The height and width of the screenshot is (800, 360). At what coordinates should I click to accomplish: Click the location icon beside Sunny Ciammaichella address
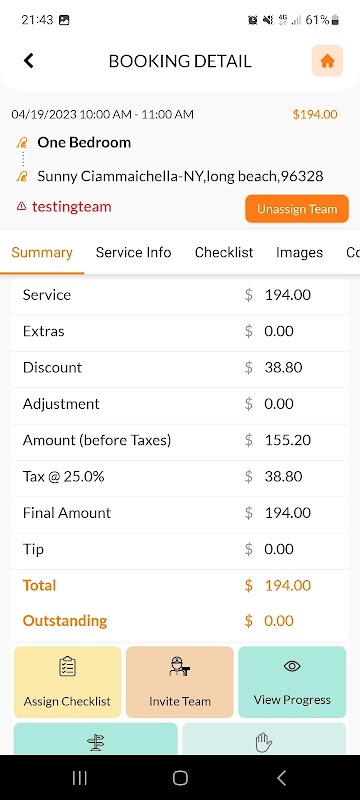22,177
